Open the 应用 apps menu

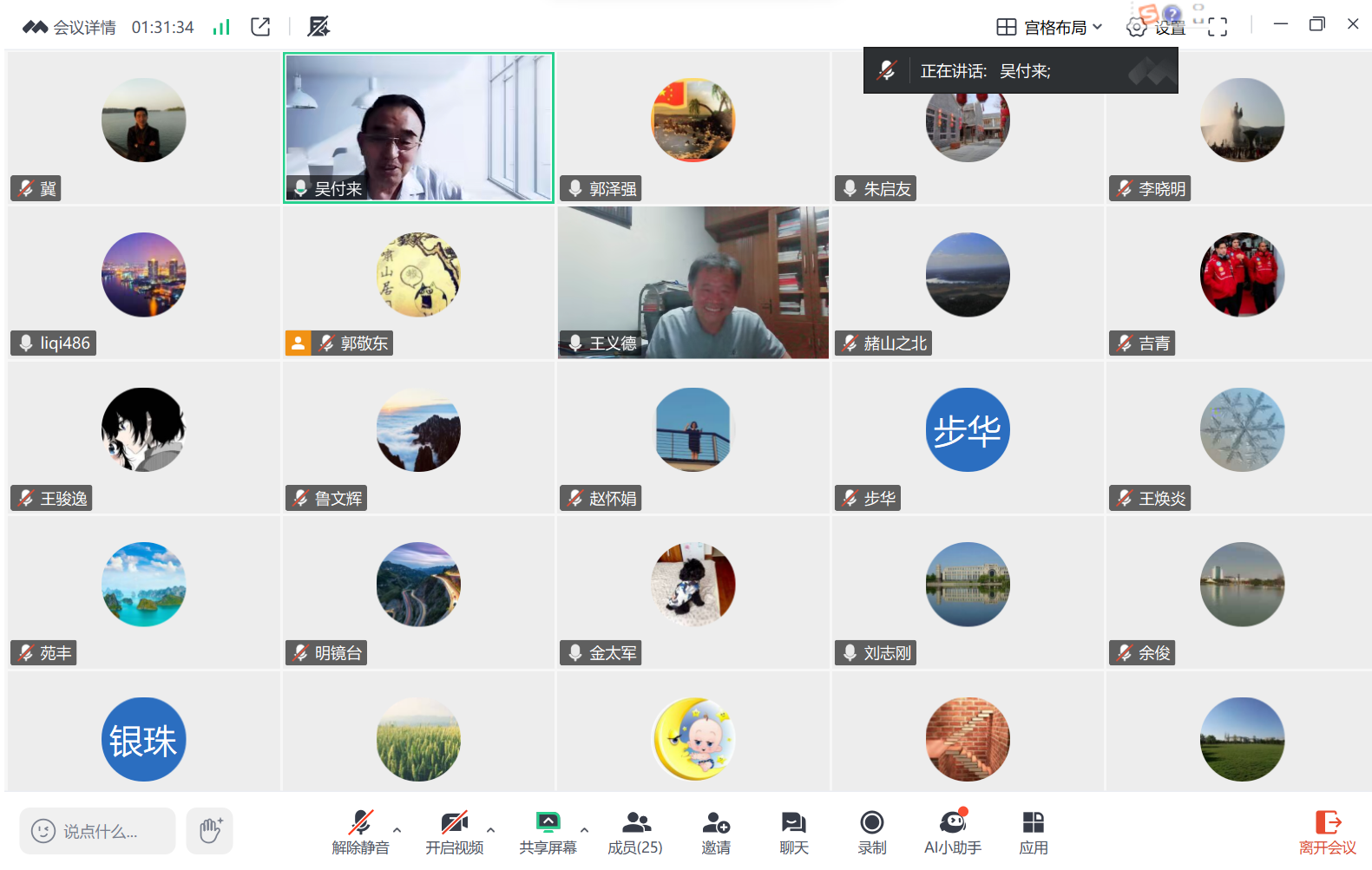(1033, 832)
